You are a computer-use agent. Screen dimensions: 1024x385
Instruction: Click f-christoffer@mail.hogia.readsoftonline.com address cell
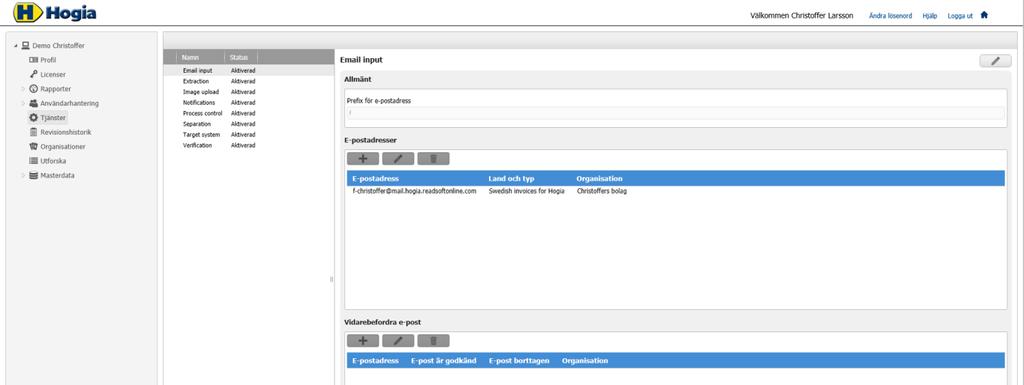tap(415, 191)
